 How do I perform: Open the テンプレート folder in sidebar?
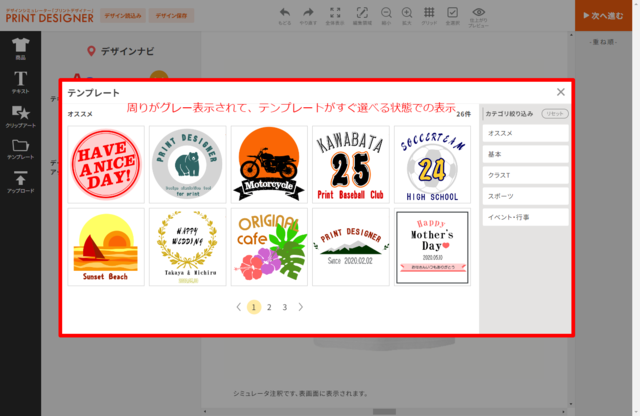20,149
